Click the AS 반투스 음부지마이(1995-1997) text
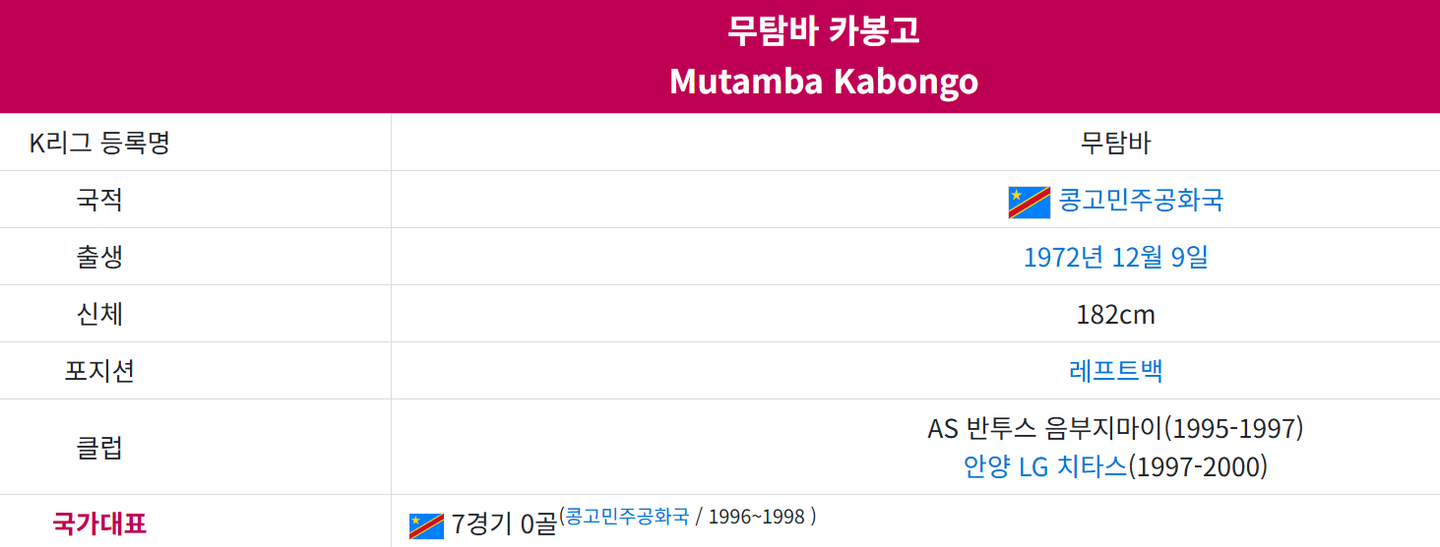The image size is (1440, 547). point(1116,429)
